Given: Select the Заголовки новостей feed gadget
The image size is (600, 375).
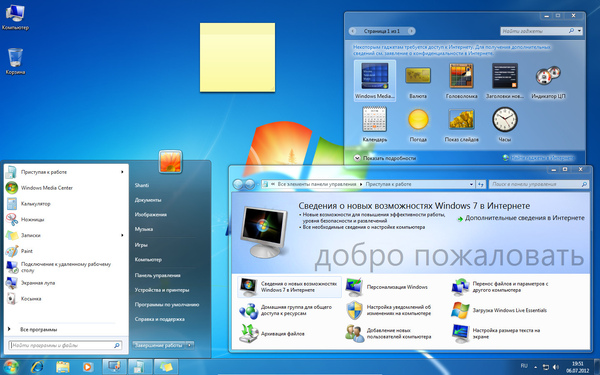Looking at the screenshot, I should tap(505, 81).
